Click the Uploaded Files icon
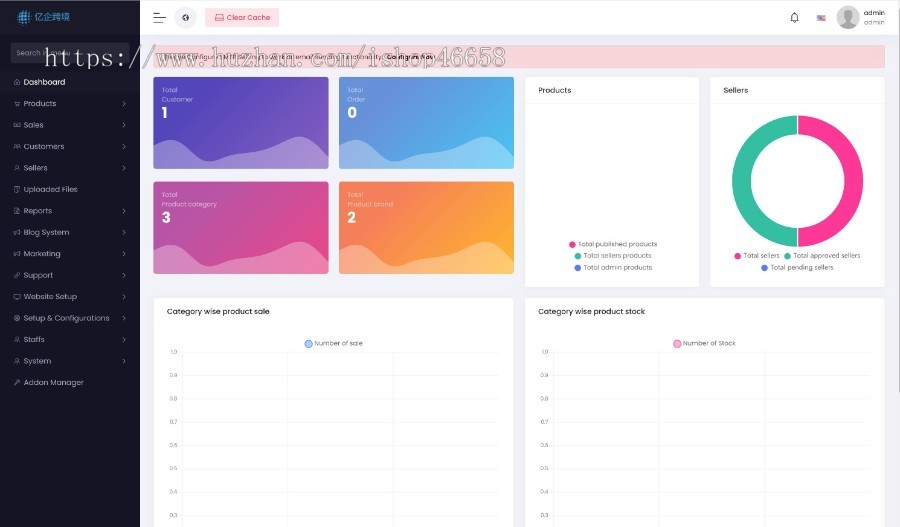900x527 pixels. click(x=17, y=189)
